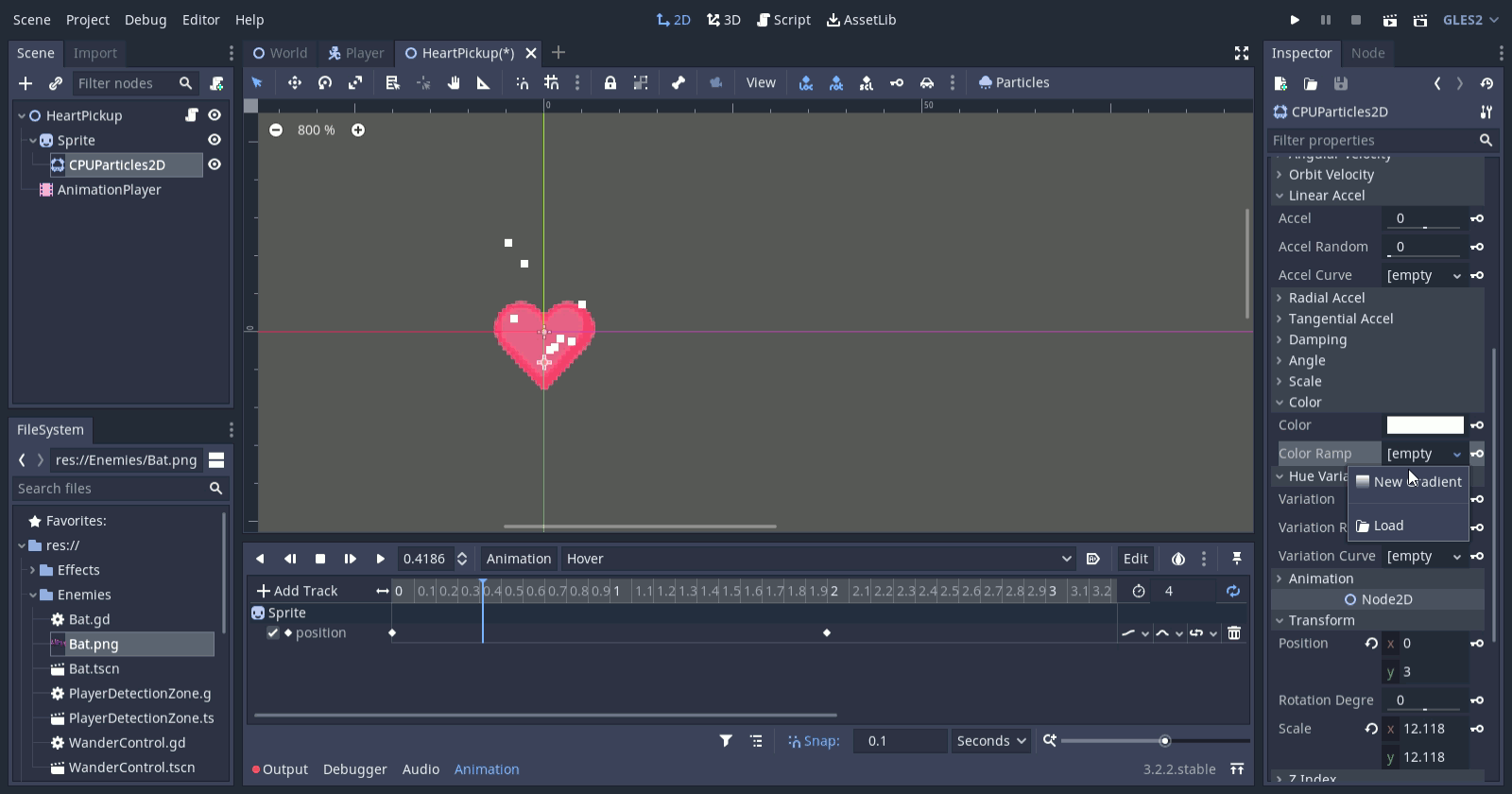Open the Seconds unit dropdown
This screenshot has width=1512, height=794.
(x=991, y=741)
